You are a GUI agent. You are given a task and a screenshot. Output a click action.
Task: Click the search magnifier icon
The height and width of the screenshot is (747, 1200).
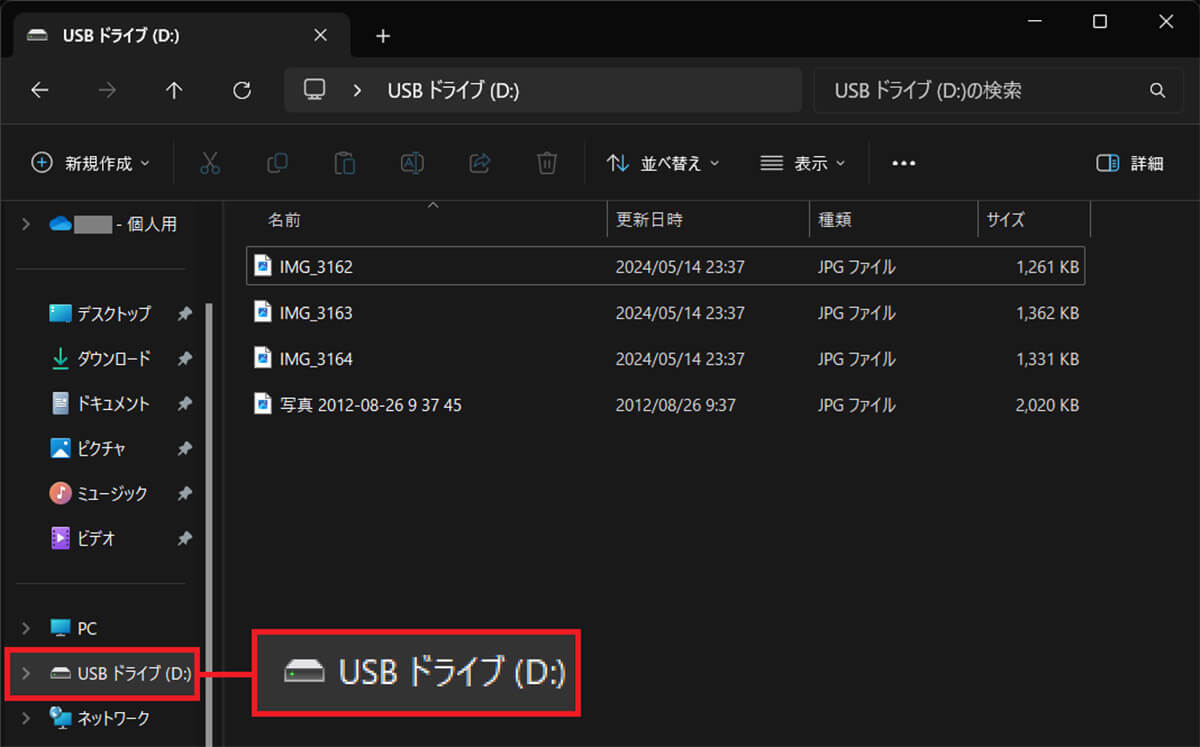(1158, 91)
